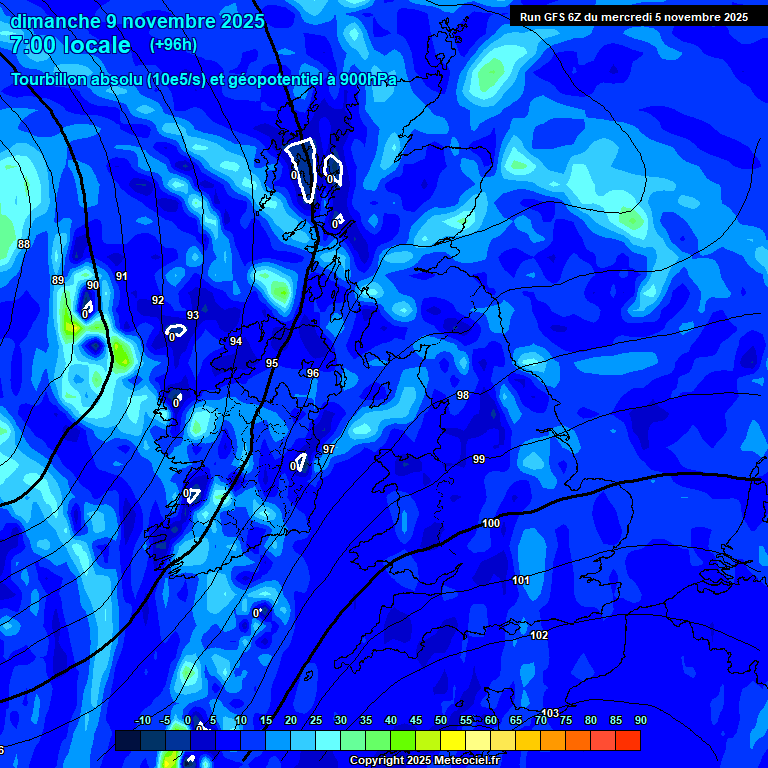Click the red swatch at legend value 90
This screenshot has height=768, width=768.
click(628, 740)
